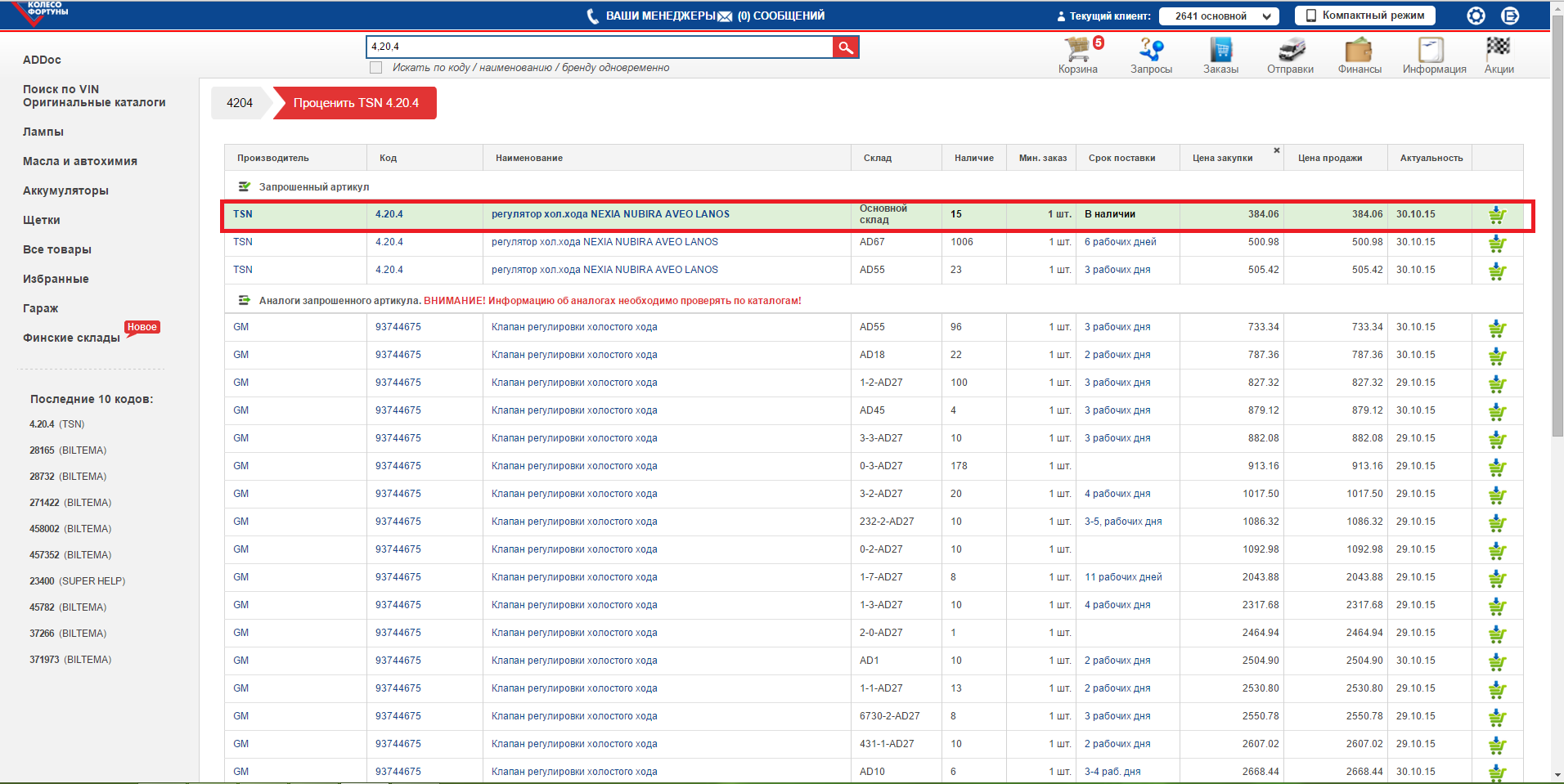Toggle Компактный режим compact mode
The image size is (1564, 784).
pyautogui.click(x=1364, y=16)
